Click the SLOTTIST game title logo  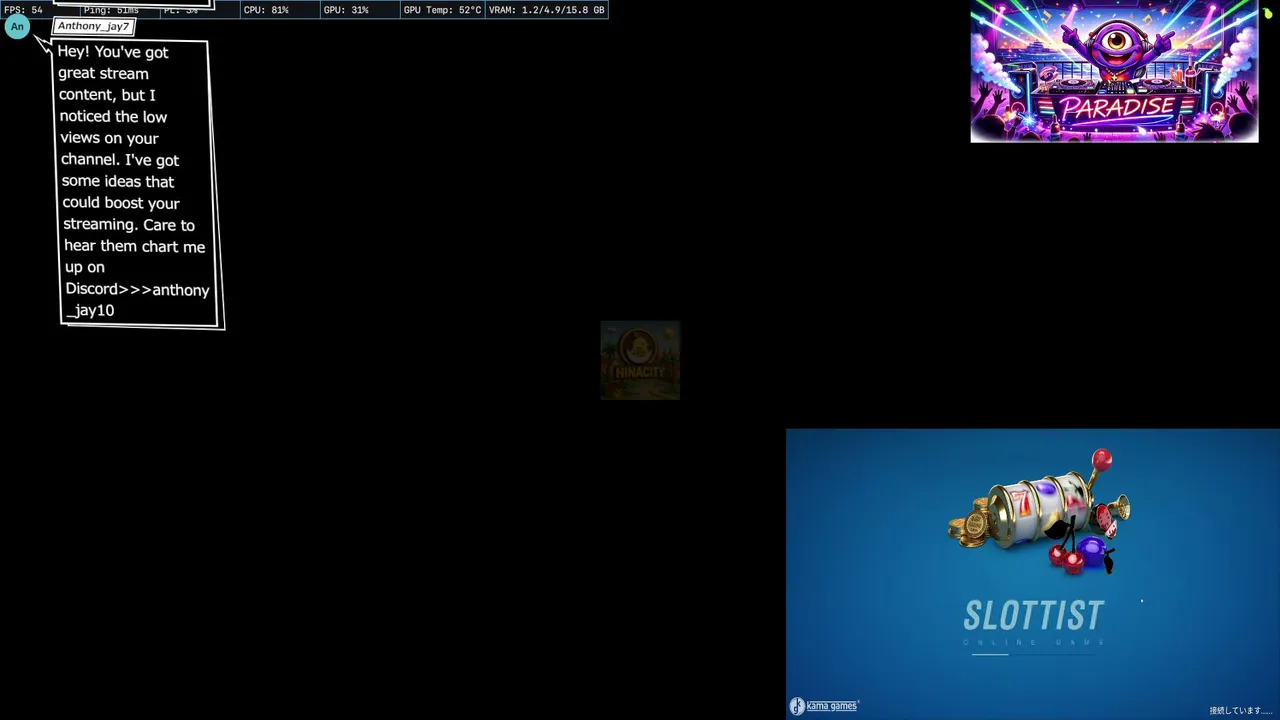1034,615
